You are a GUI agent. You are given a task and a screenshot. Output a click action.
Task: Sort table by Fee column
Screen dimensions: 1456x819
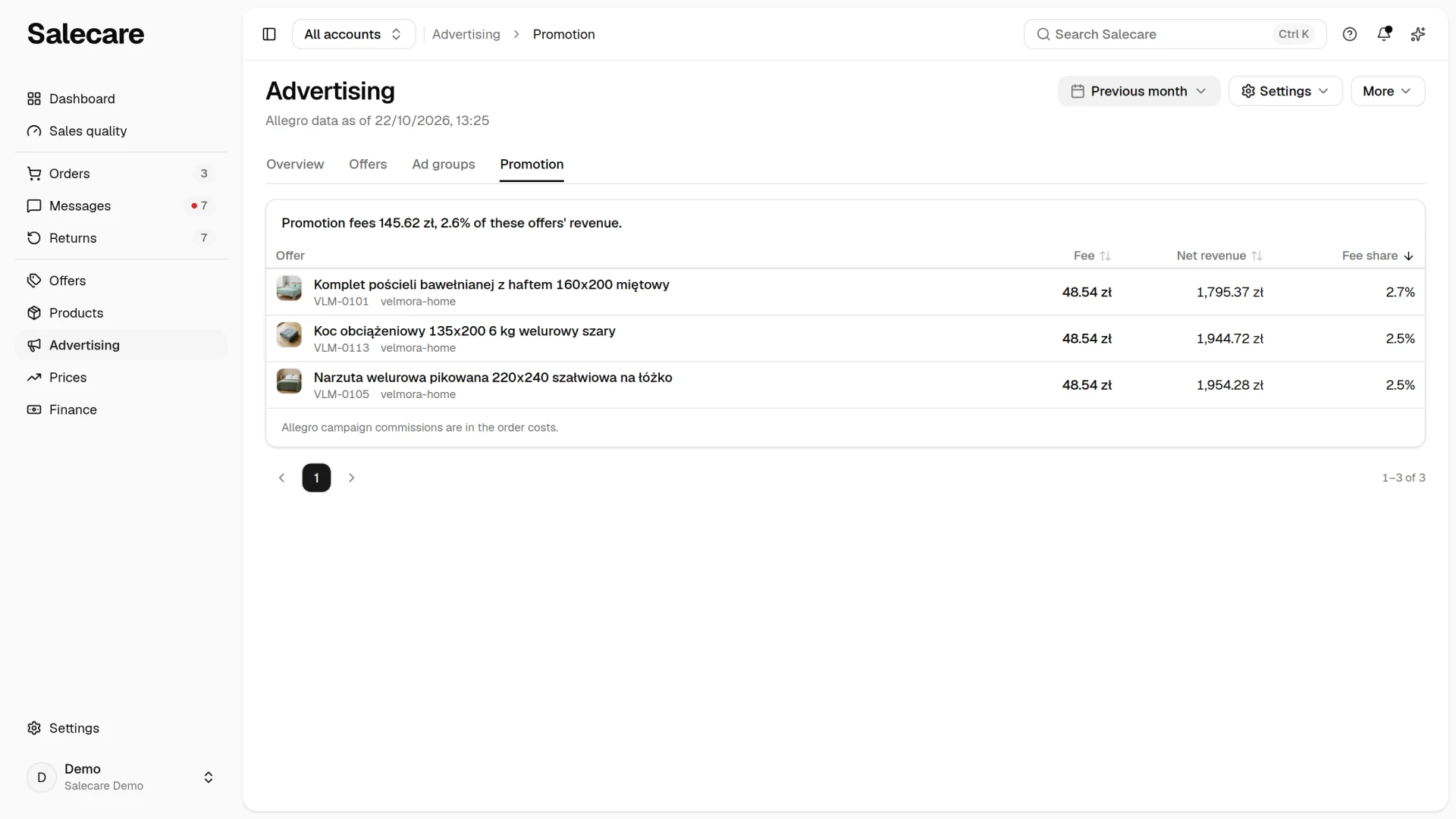click(1092, 256)
